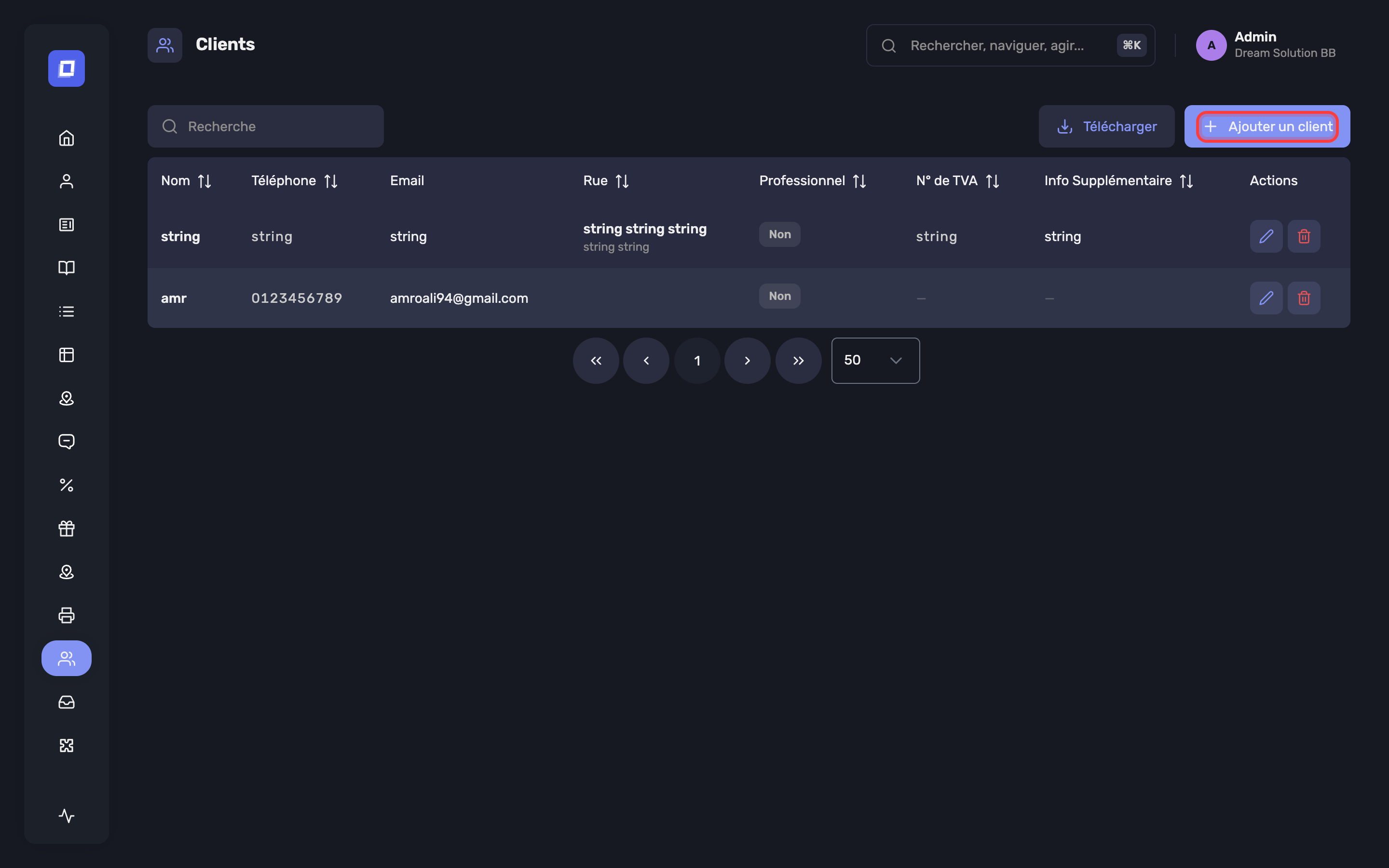Select the active Clients icon in sidebar

67,658
